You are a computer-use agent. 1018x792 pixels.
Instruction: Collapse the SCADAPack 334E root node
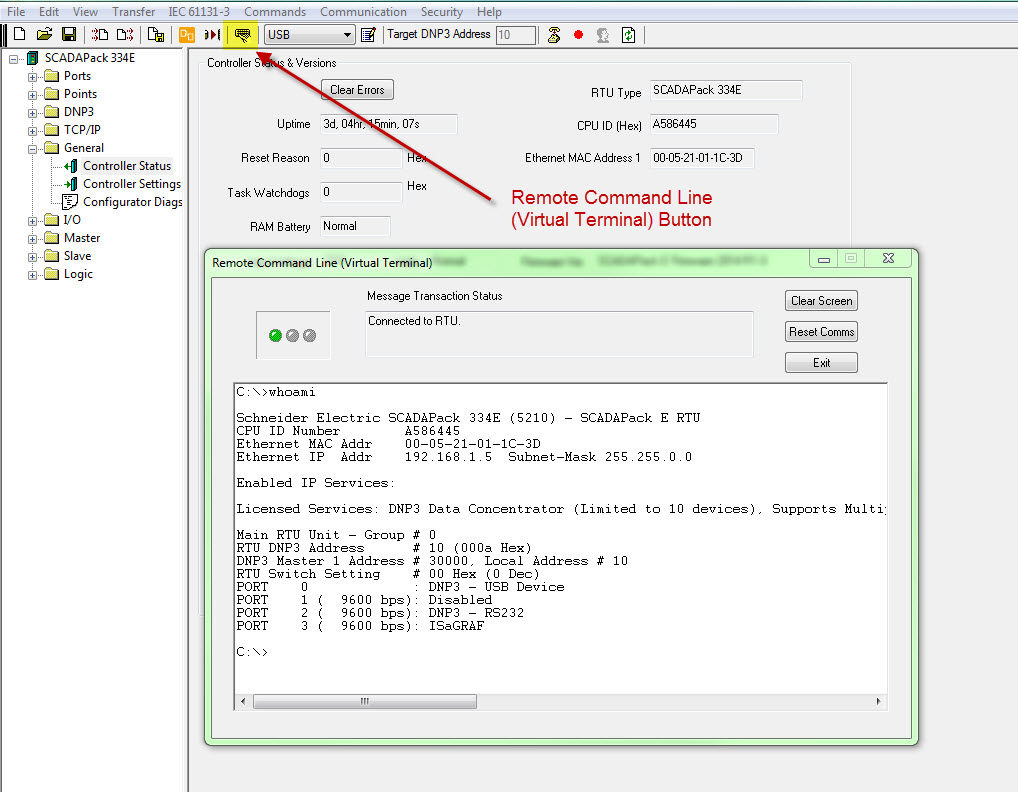click(13, 58)
